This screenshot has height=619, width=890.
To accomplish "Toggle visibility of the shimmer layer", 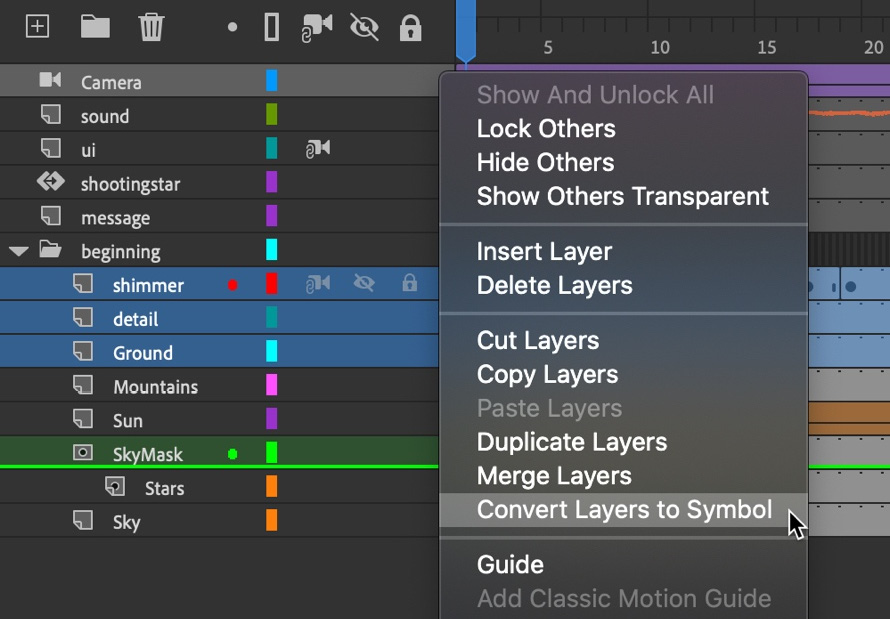I will click(364, 283).
